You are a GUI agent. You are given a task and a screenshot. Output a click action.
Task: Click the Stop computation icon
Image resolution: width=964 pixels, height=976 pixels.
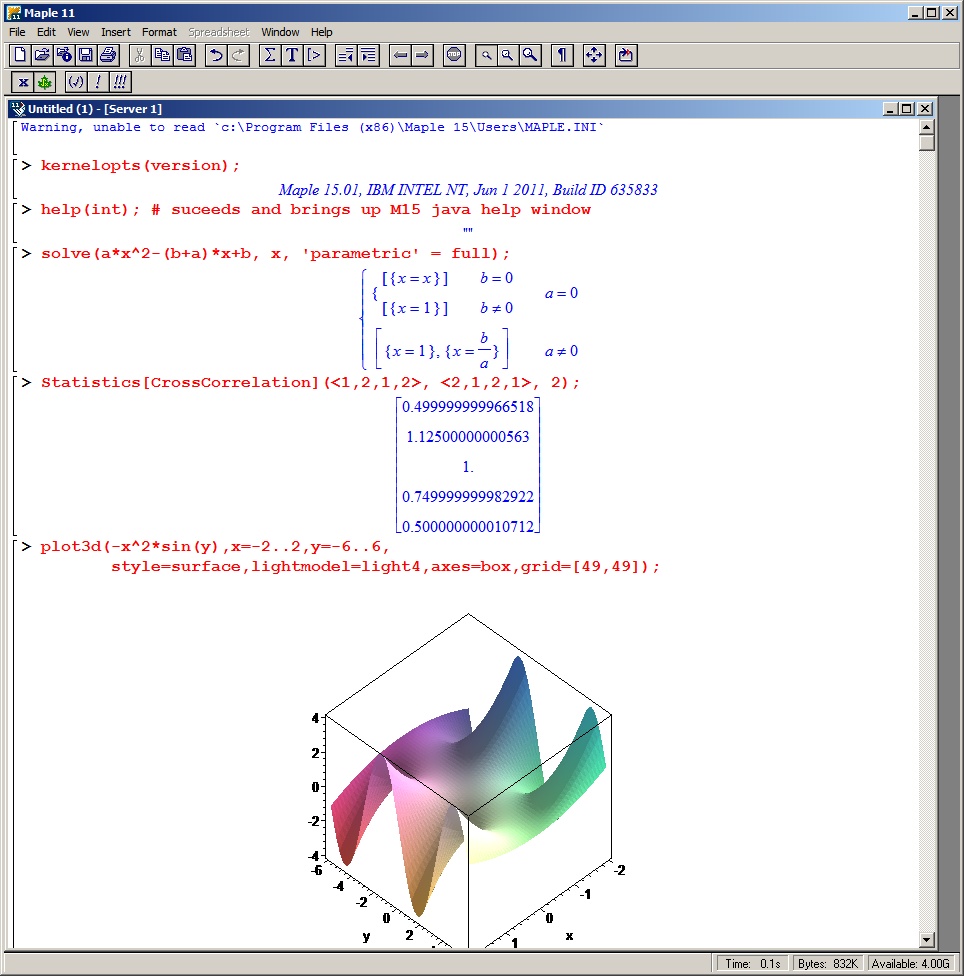[454, 55]
